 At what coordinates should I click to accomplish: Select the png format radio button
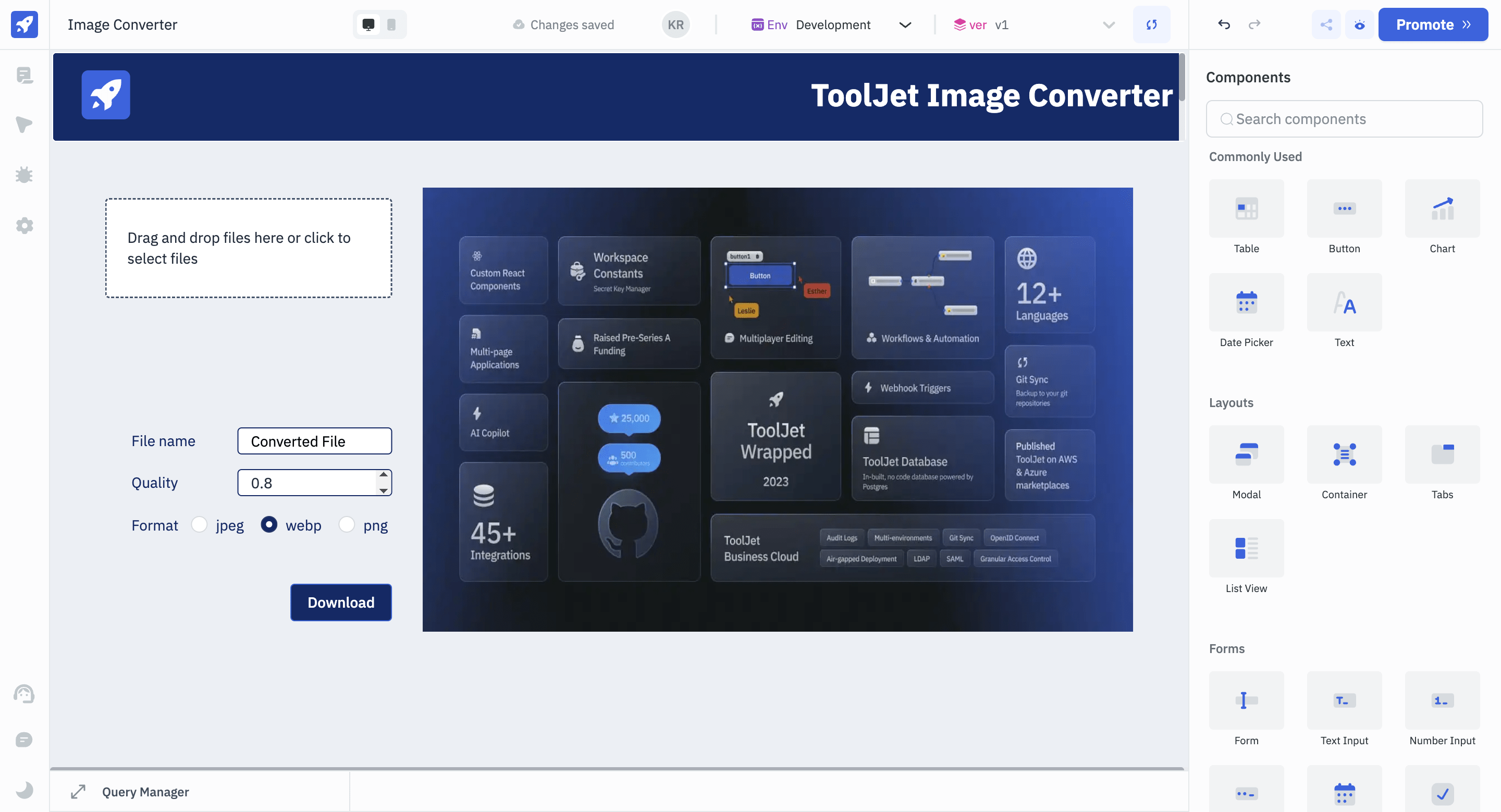[347, 525]
